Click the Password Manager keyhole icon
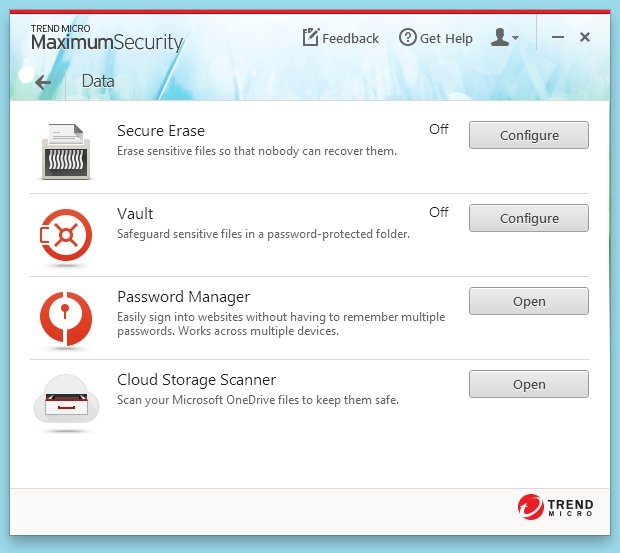The height and width of the screenshot is (553, 620). coord(66,319)
